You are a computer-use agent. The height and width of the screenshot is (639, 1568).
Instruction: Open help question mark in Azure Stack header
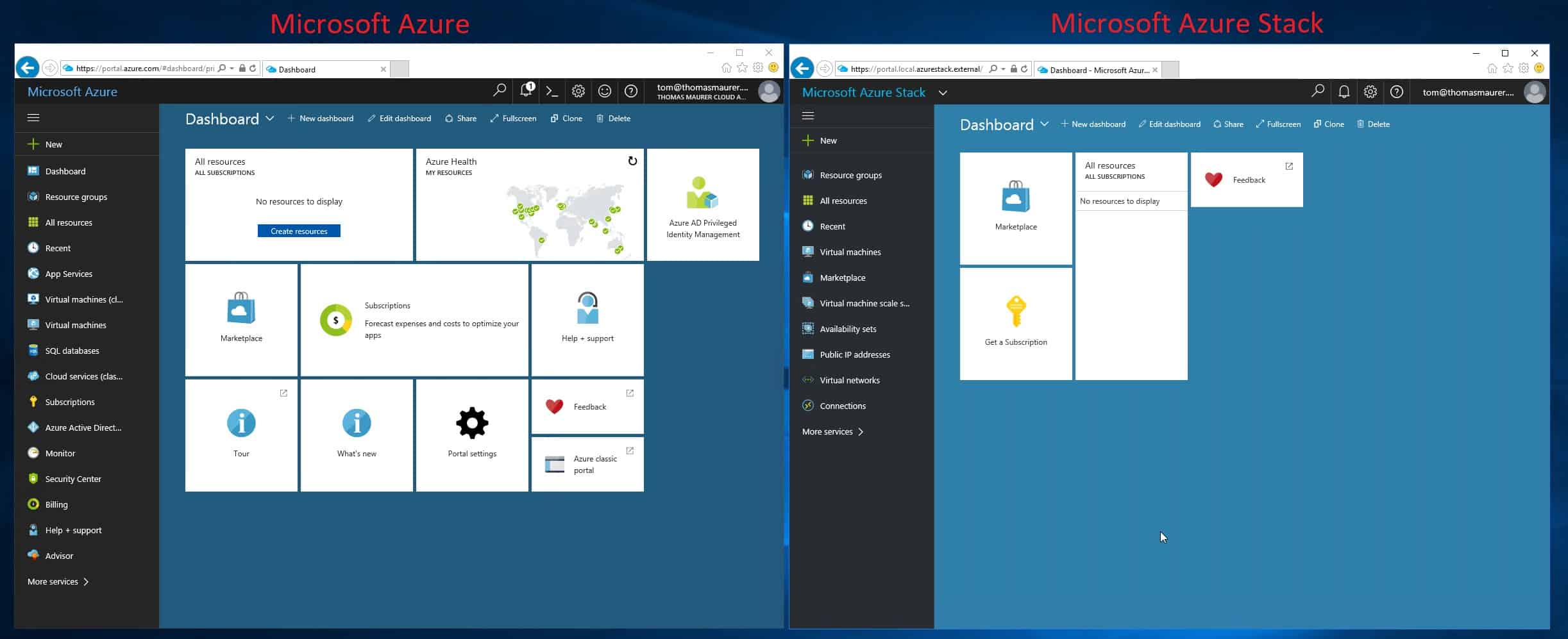coord(1397,92)
